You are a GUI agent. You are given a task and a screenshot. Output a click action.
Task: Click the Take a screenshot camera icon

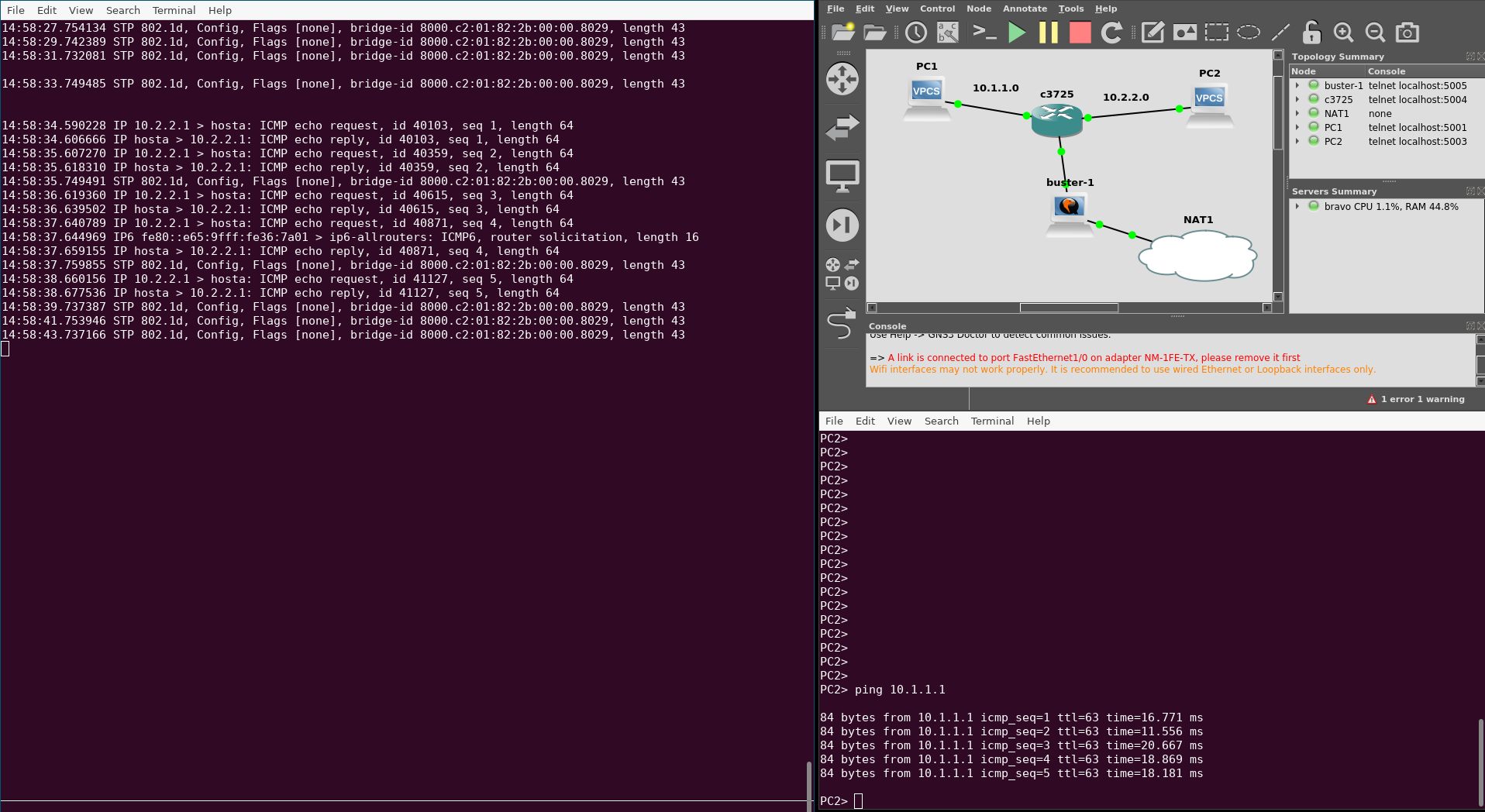pos(1407,33)
